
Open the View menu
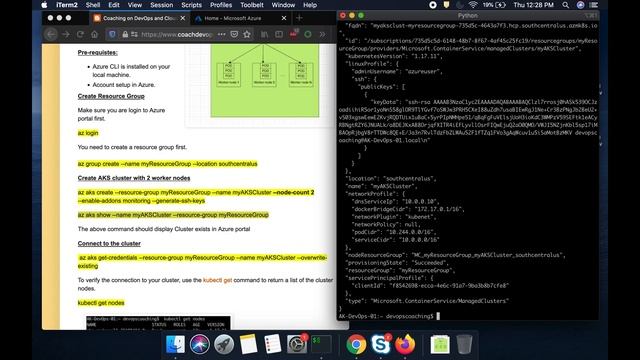pyautogui.click(x=135, y=5)
